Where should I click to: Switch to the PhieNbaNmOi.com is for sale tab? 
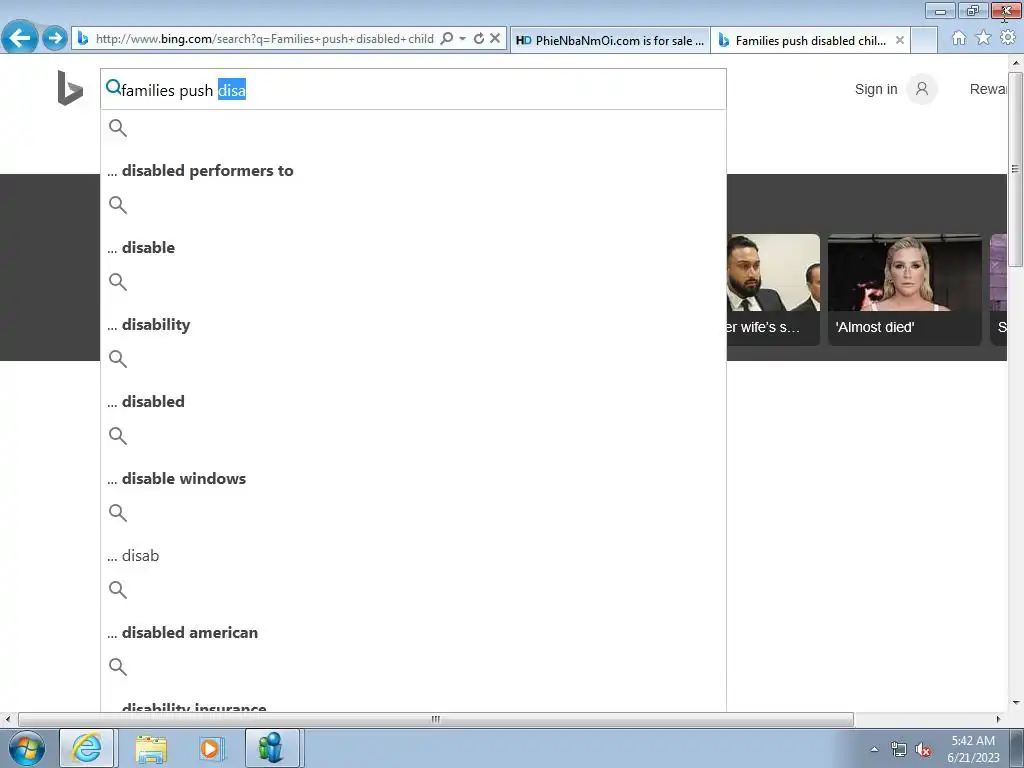[x=610, y=40]
